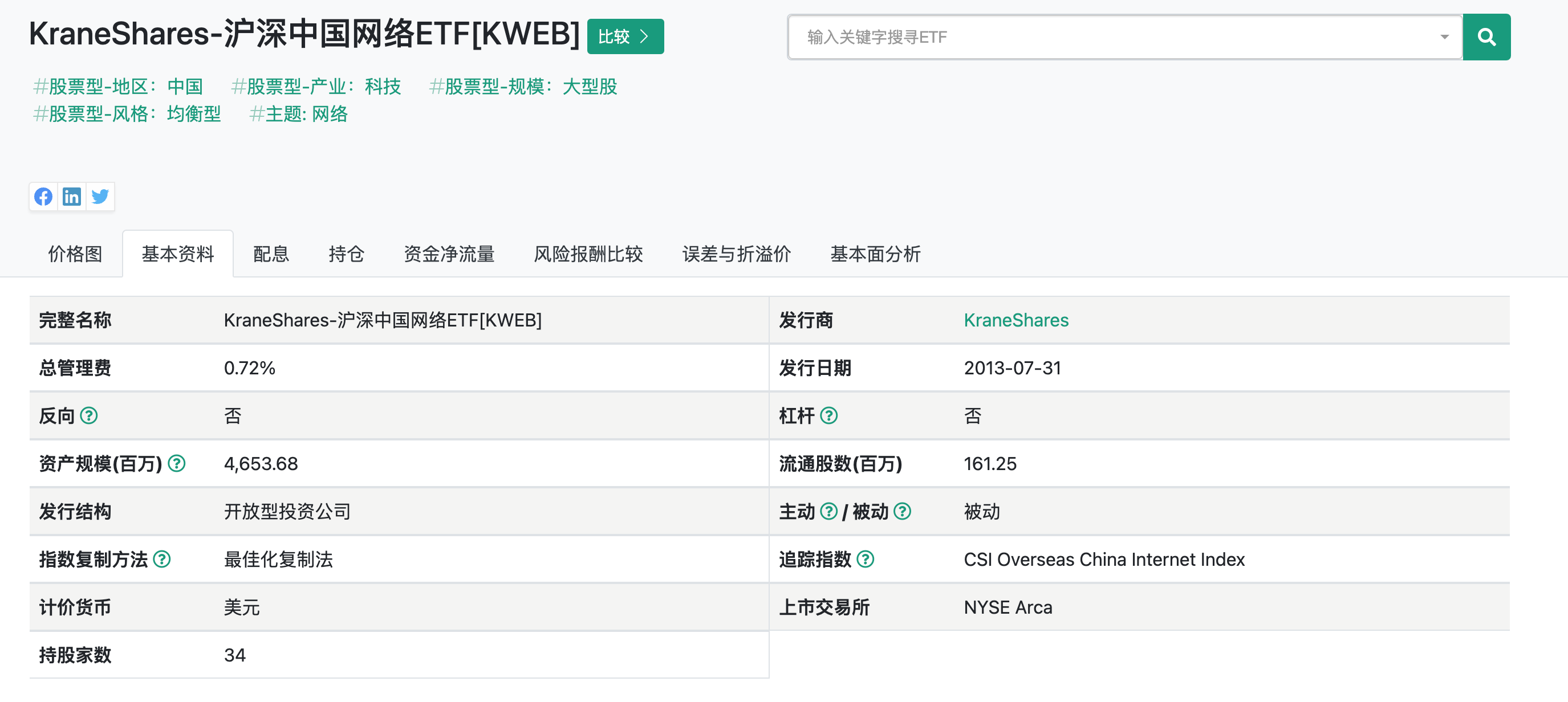Click the 比较 button

(x=624, y=36)
